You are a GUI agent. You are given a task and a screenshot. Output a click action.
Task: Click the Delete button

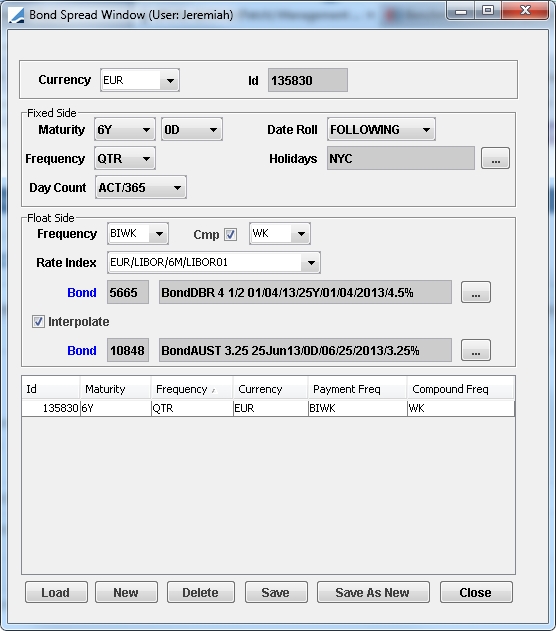tap(200, 592)
